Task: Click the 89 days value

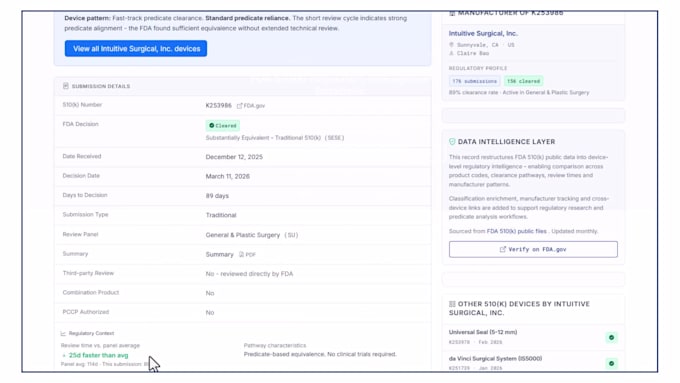Action: click(217, 196)
